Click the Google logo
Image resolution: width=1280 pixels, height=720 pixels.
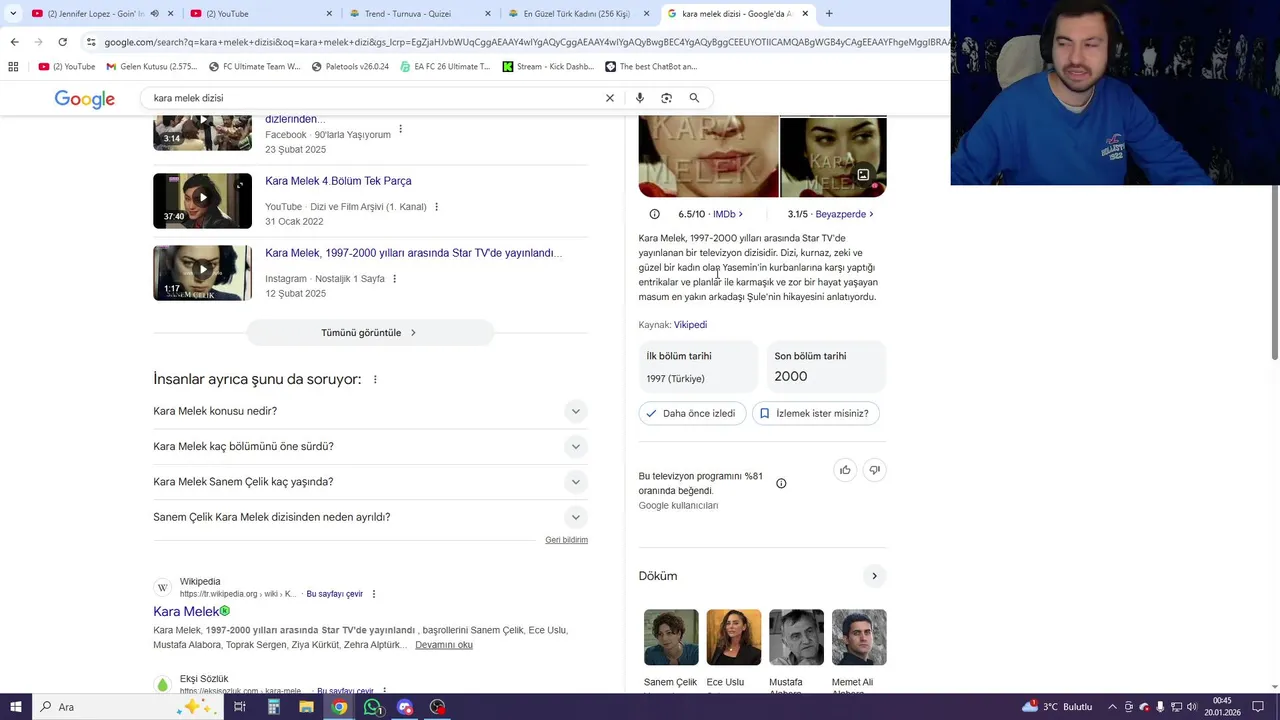84,99
